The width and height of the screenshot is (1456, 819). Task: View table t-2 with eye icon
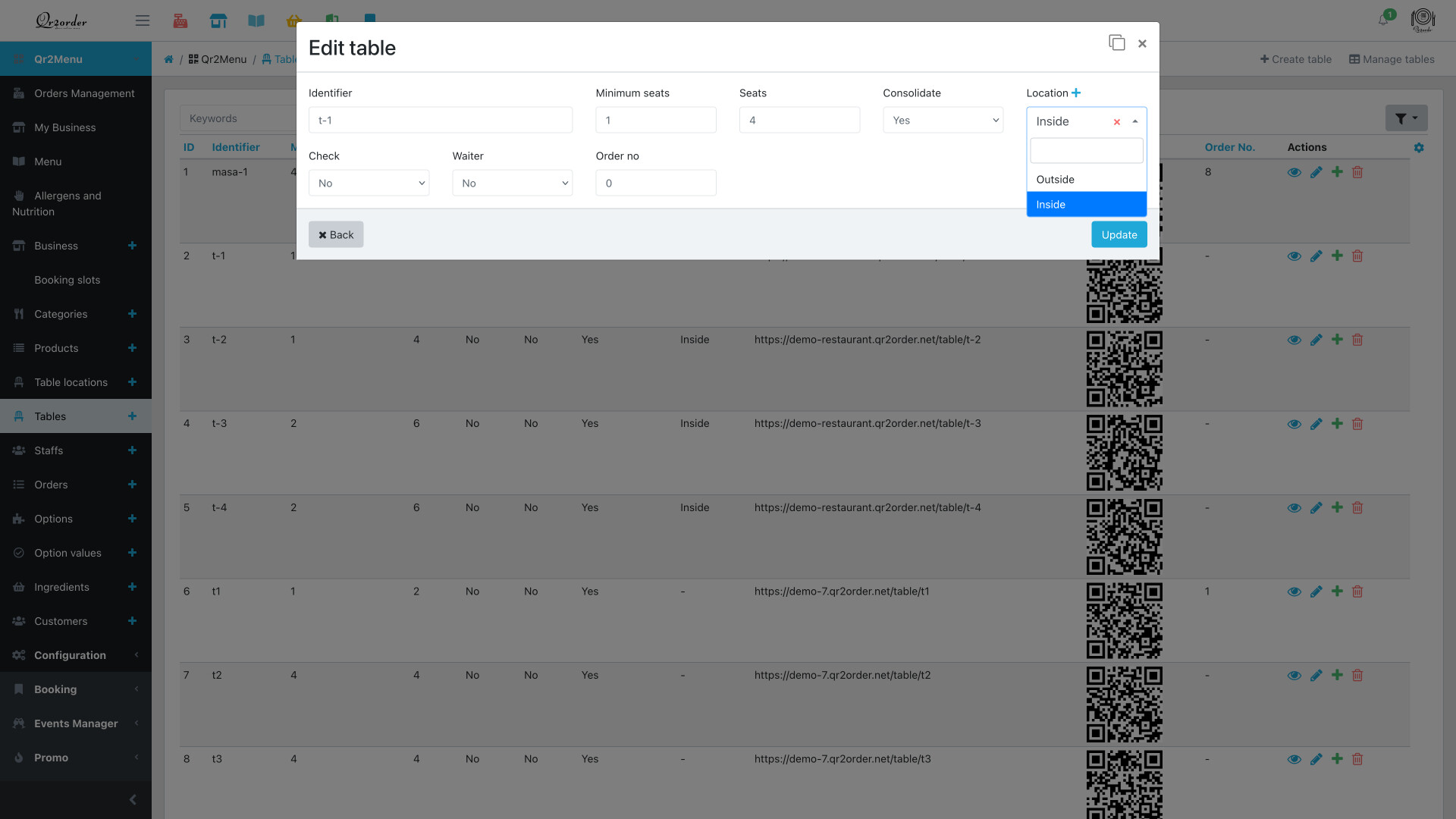[1294, 340]
